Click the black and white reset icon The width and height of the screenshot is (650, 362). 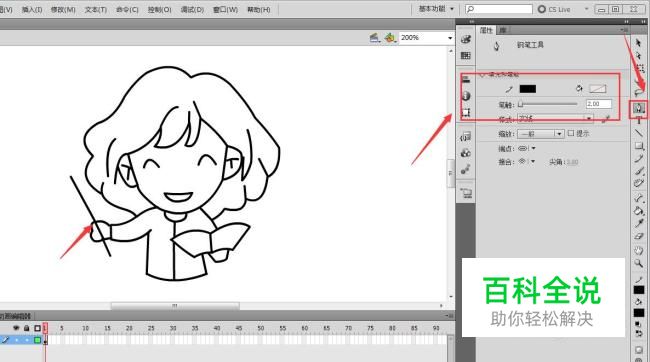tap(639, 323)
